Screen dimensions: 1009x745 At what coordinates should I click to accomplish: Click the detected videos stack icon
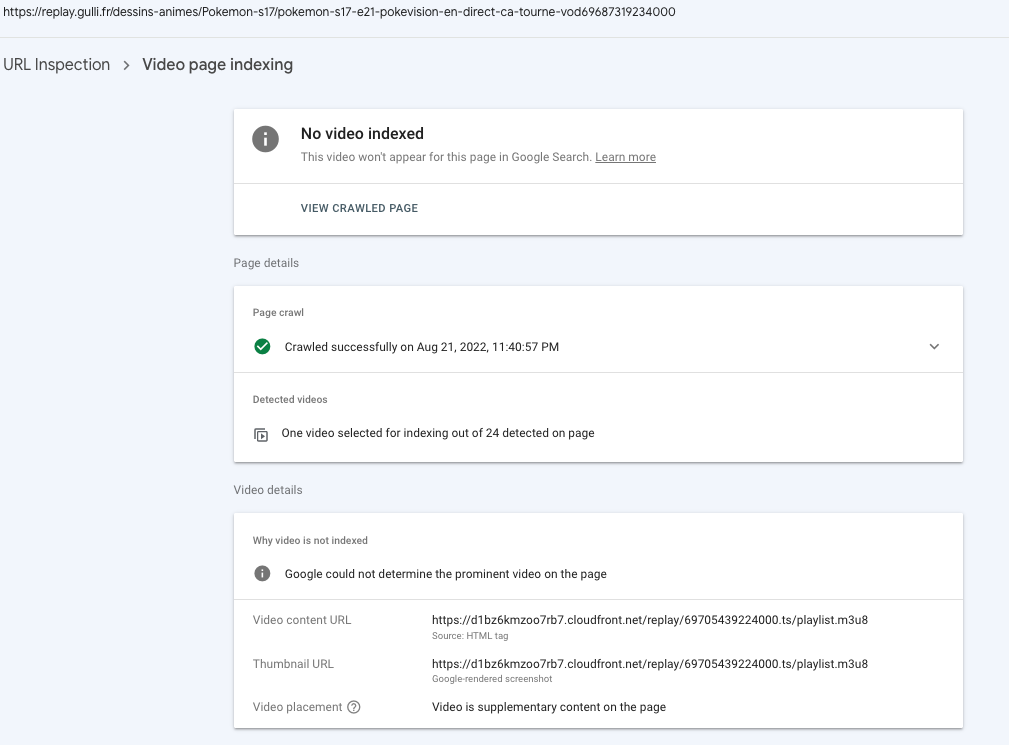tap(261, 434)
